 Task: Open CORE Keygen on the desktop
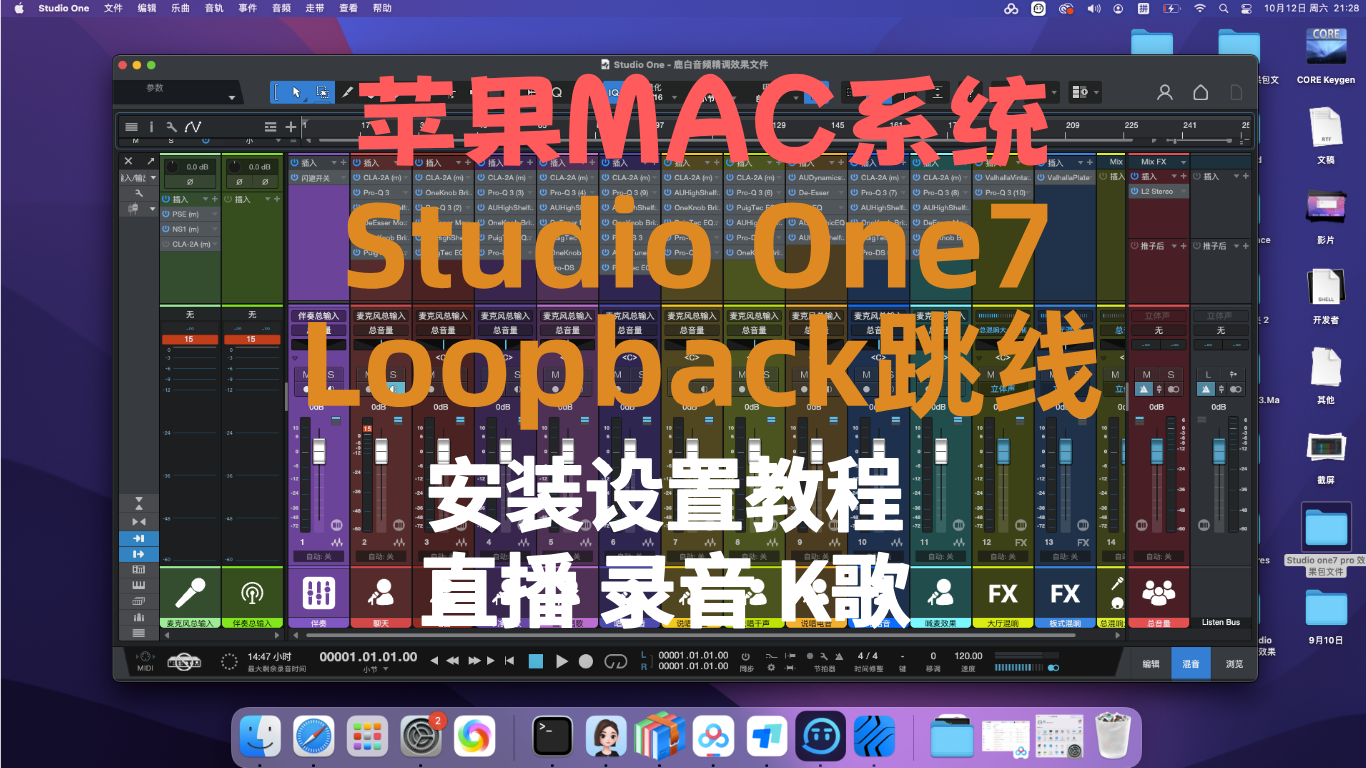click(1325, 55)
